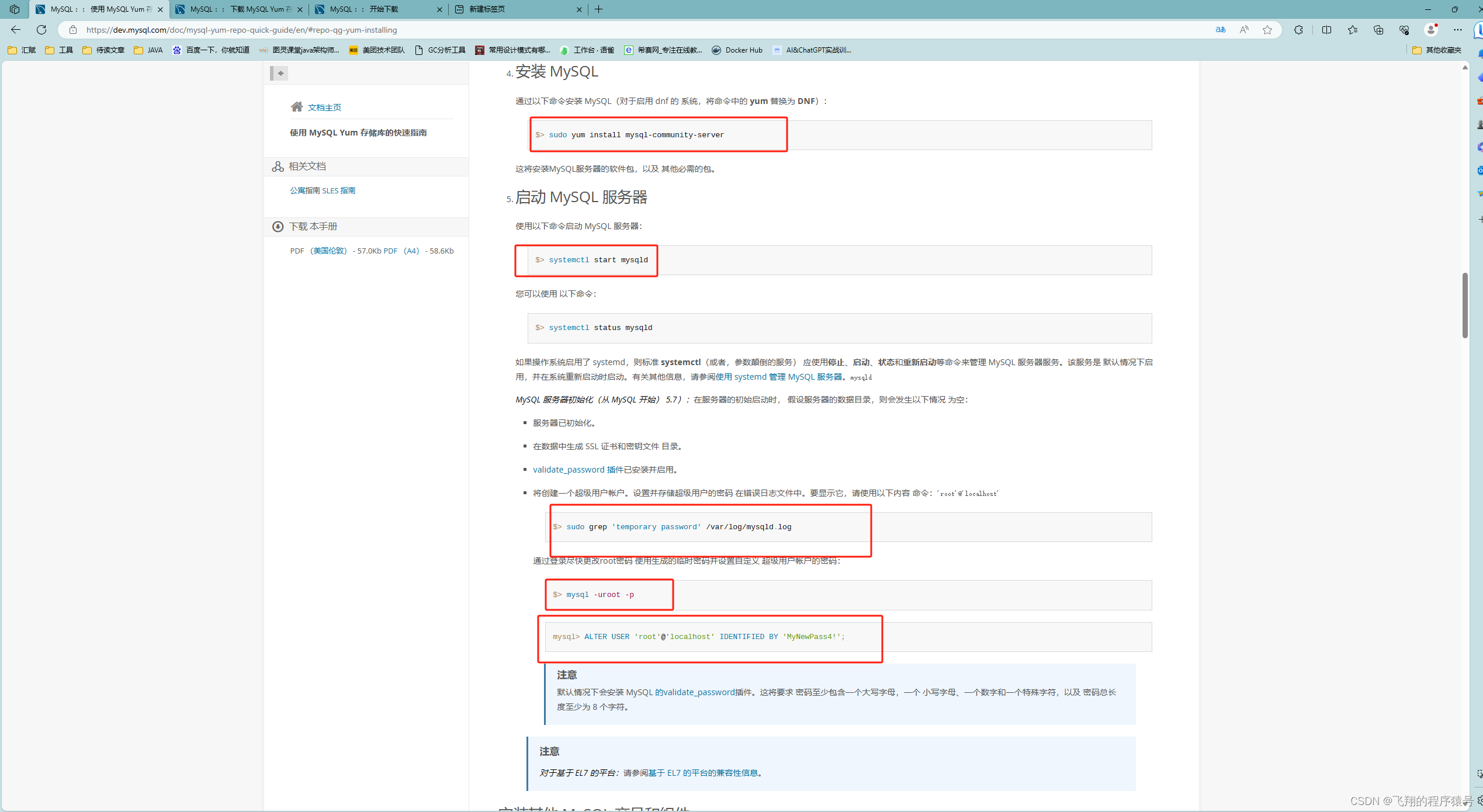
Task: Open the Collections icon
Action: 1378,30
